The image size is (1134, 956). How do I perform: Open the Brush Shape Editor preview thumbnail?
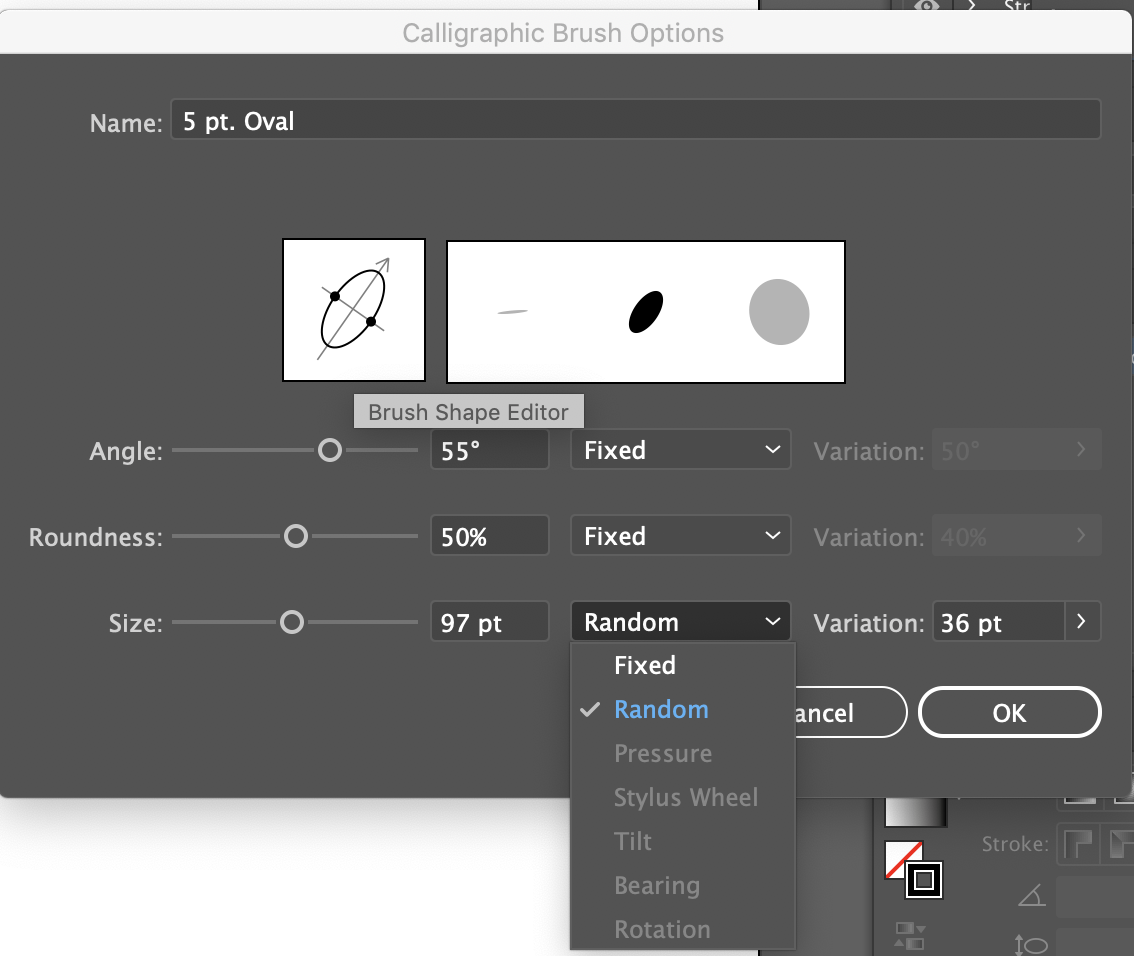(353, 309)
